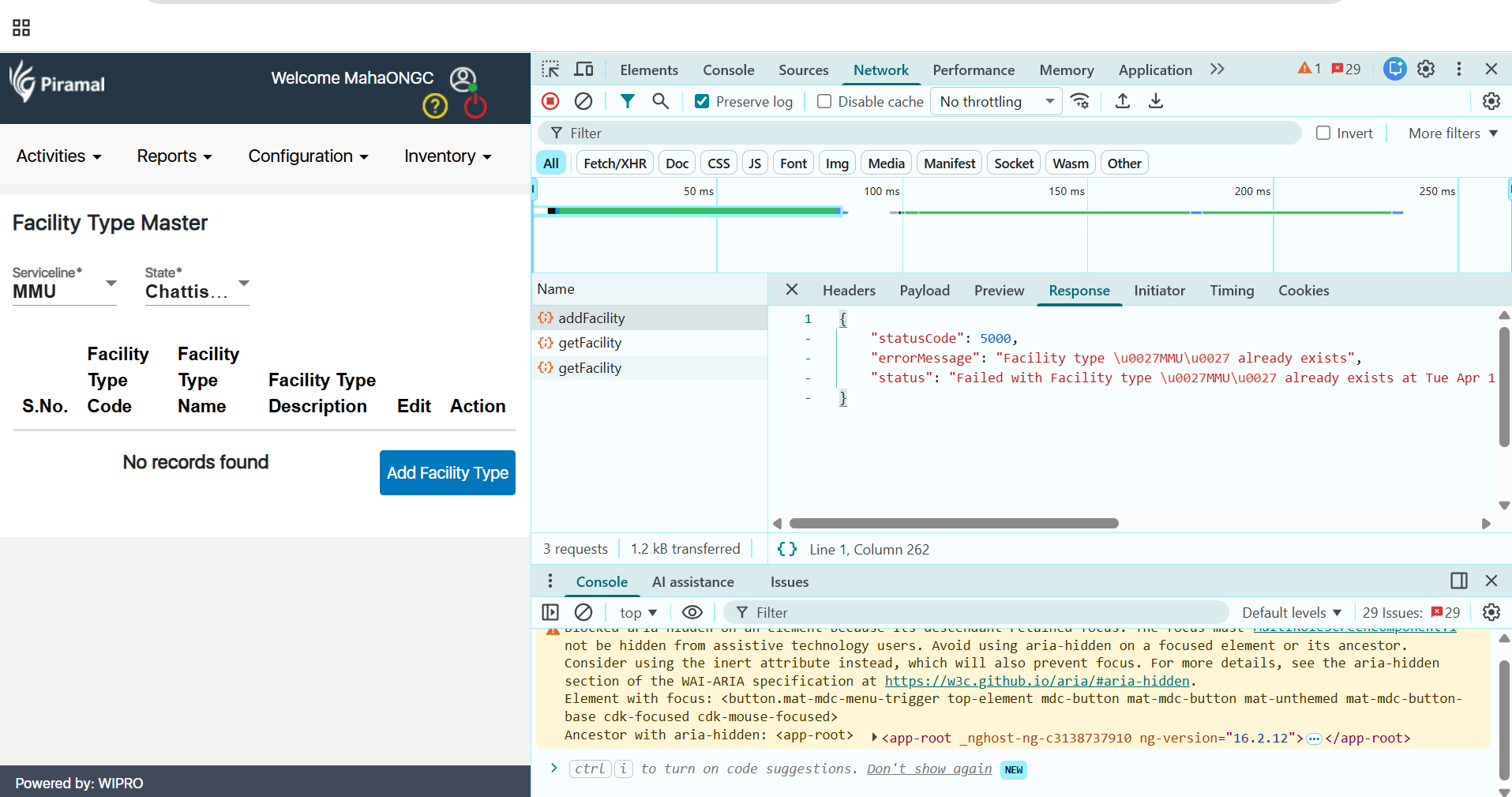Open the network search magnifier
Screen dimensions: 1512x797
coord(661,101)
